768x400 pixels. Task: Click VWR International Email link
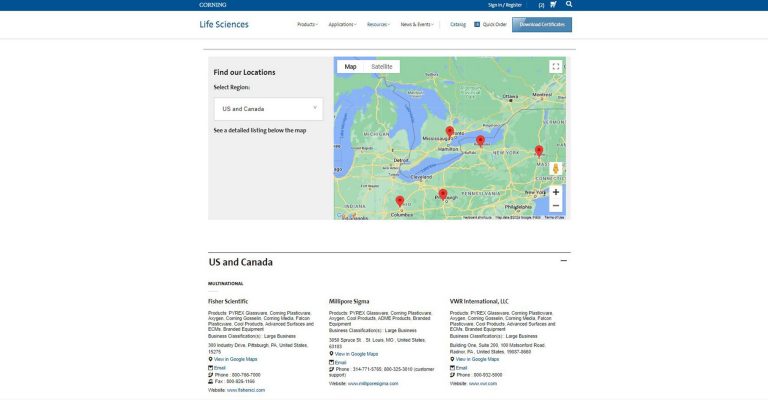[x=461, y=368]
